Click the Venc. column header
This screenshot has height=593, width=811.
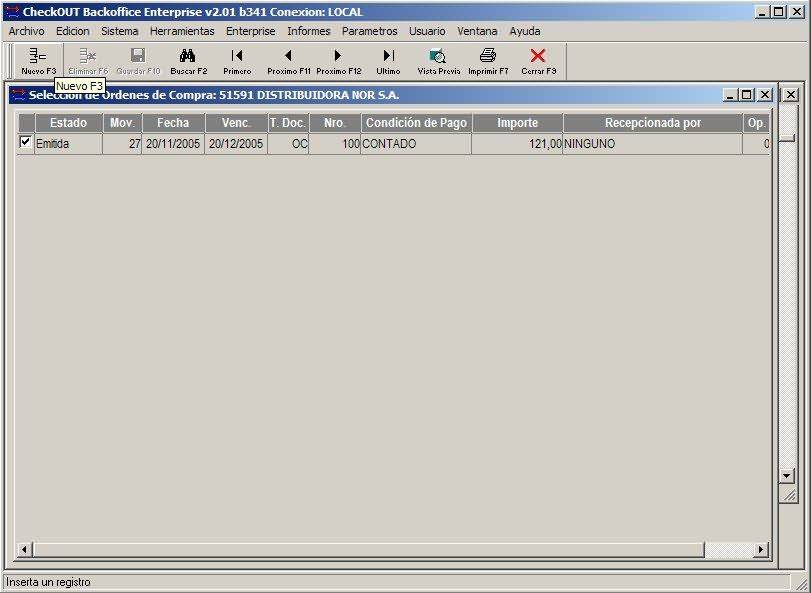pyautogui.click(x=236, y=123)
